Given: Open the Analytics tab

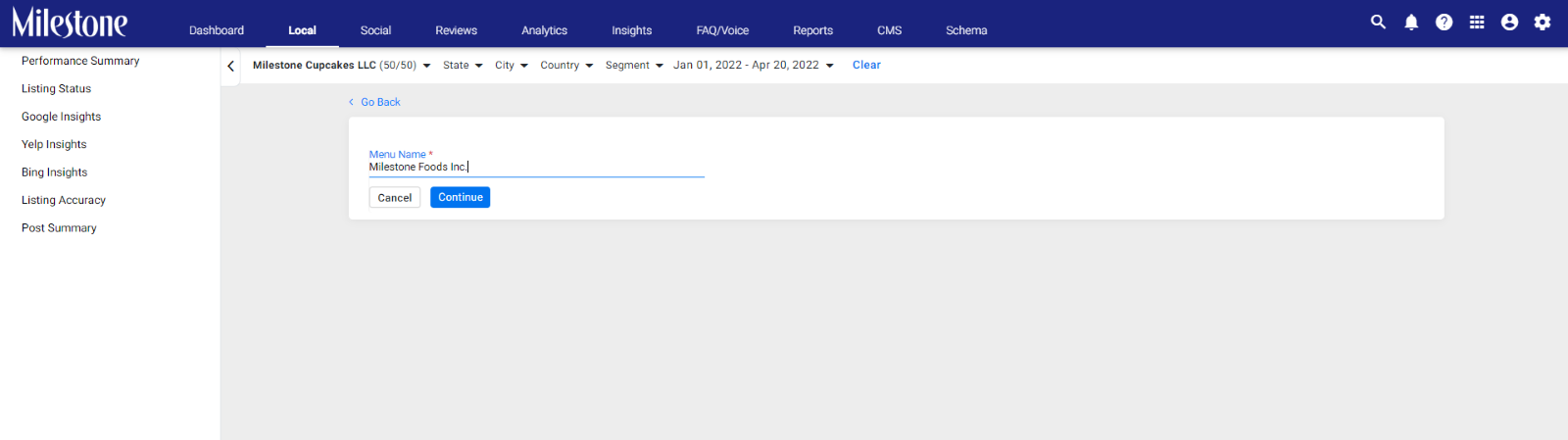Looking at the screenshot, I should tap(544, 30).
